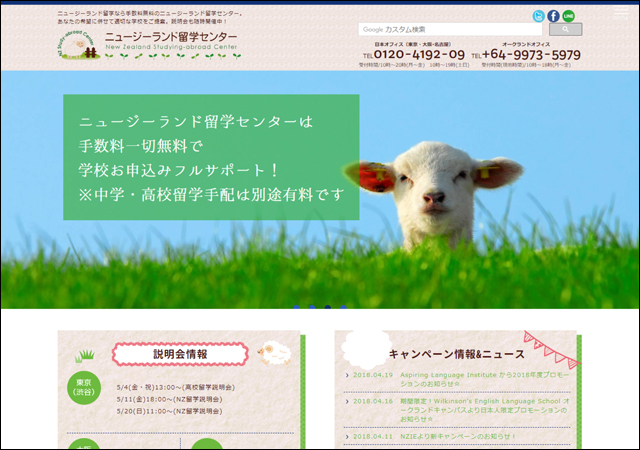Click the green 手数料一切無料 banner text box
Image resolution: width=640 pixels, height=450 pixels.
tap(211, 157)
